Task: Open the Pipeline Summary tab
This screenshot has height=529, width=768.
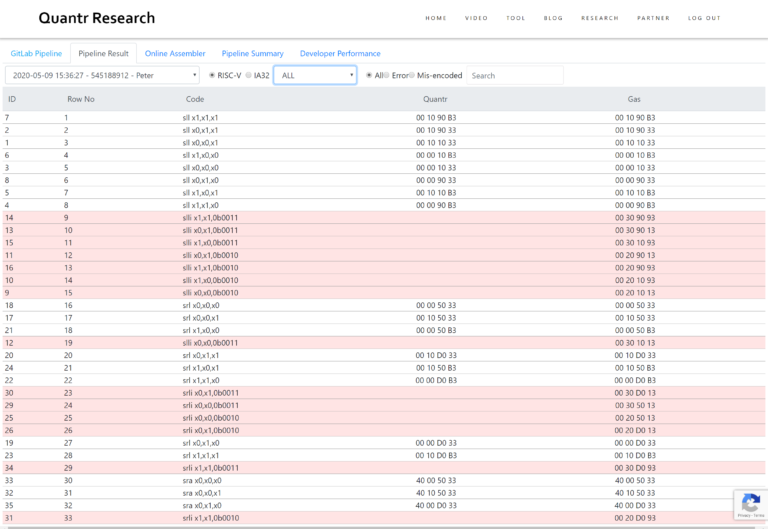Action: (253, 53)
